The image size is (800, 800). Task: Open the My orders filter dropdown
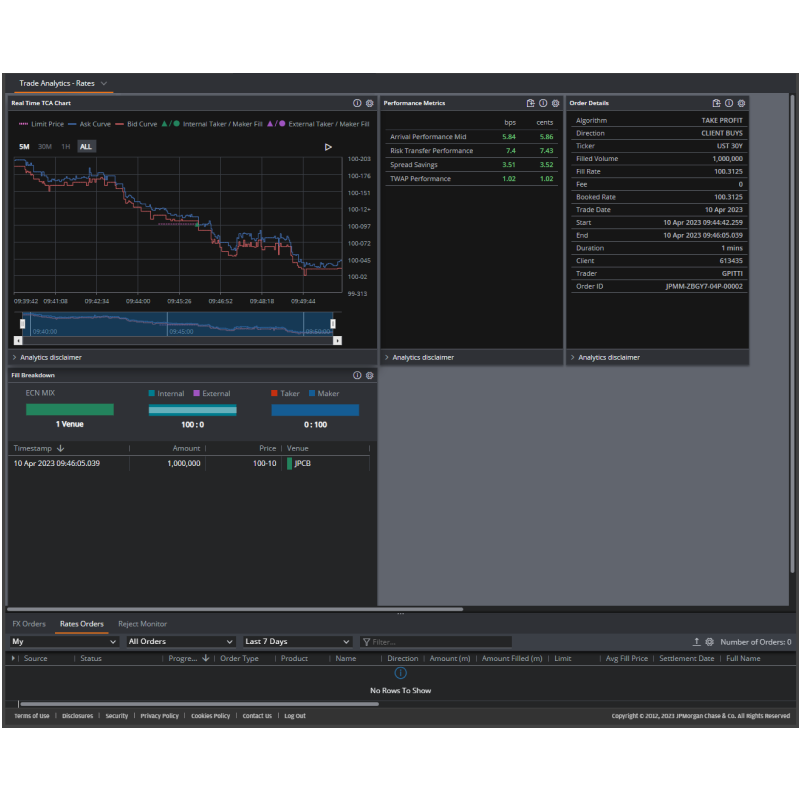click(x=64, y=642)
